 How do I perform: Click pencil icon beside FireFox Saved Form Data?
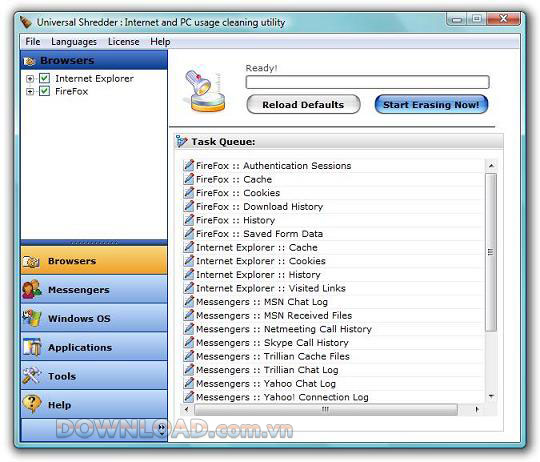(189, 233)
